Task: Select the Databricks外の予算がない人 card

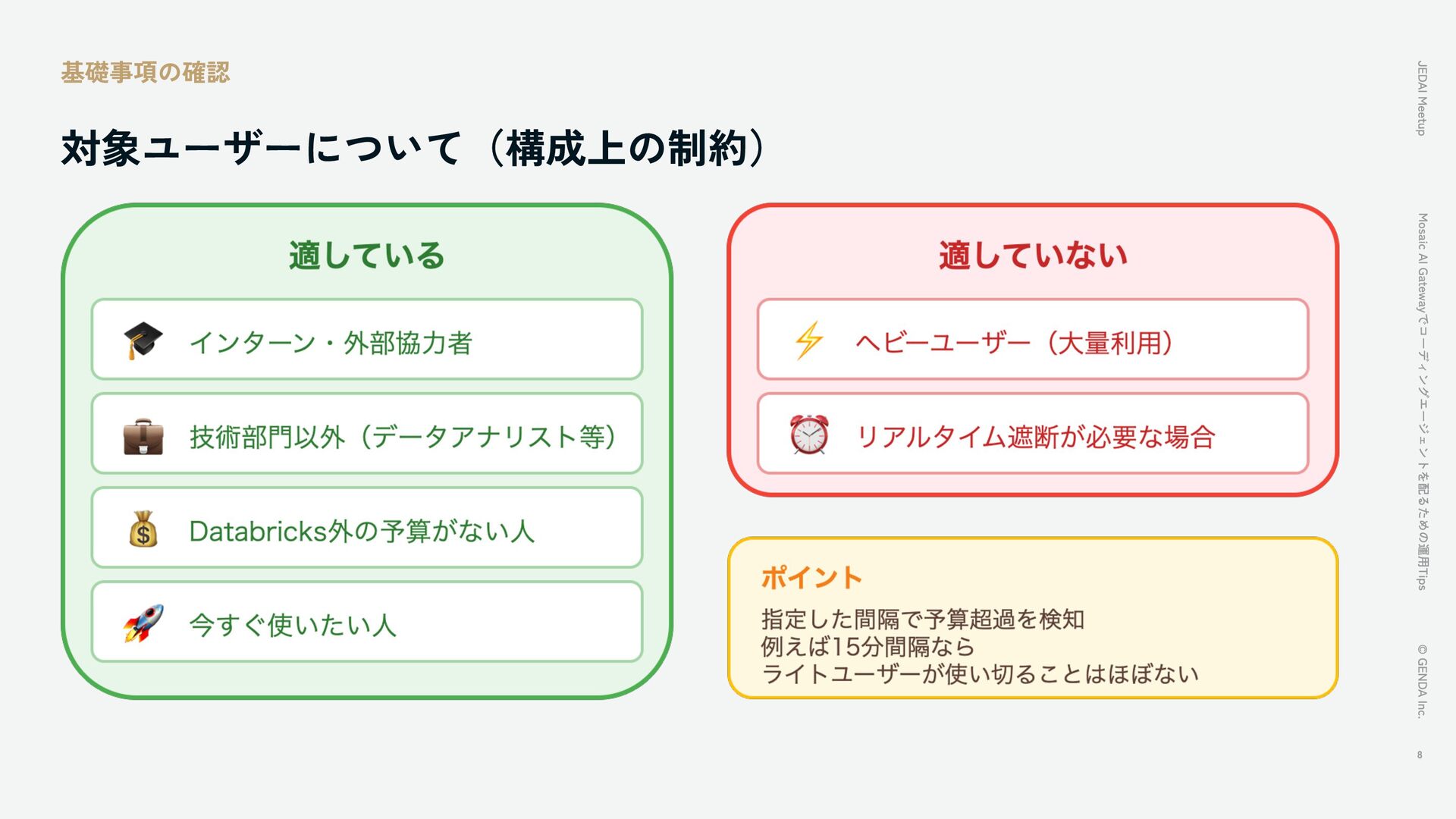Action: click(x=367, y=528)
